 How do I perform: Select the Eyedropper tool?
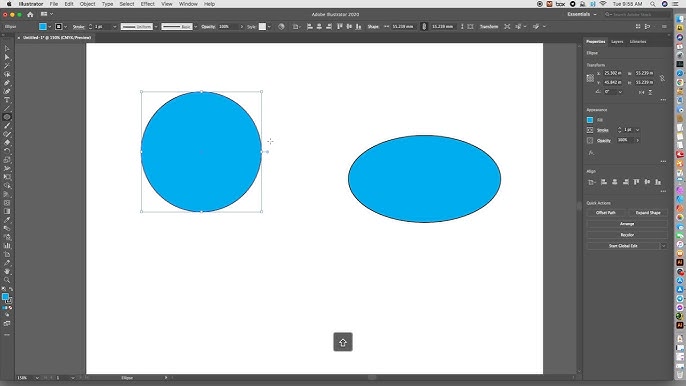(7, 220)
